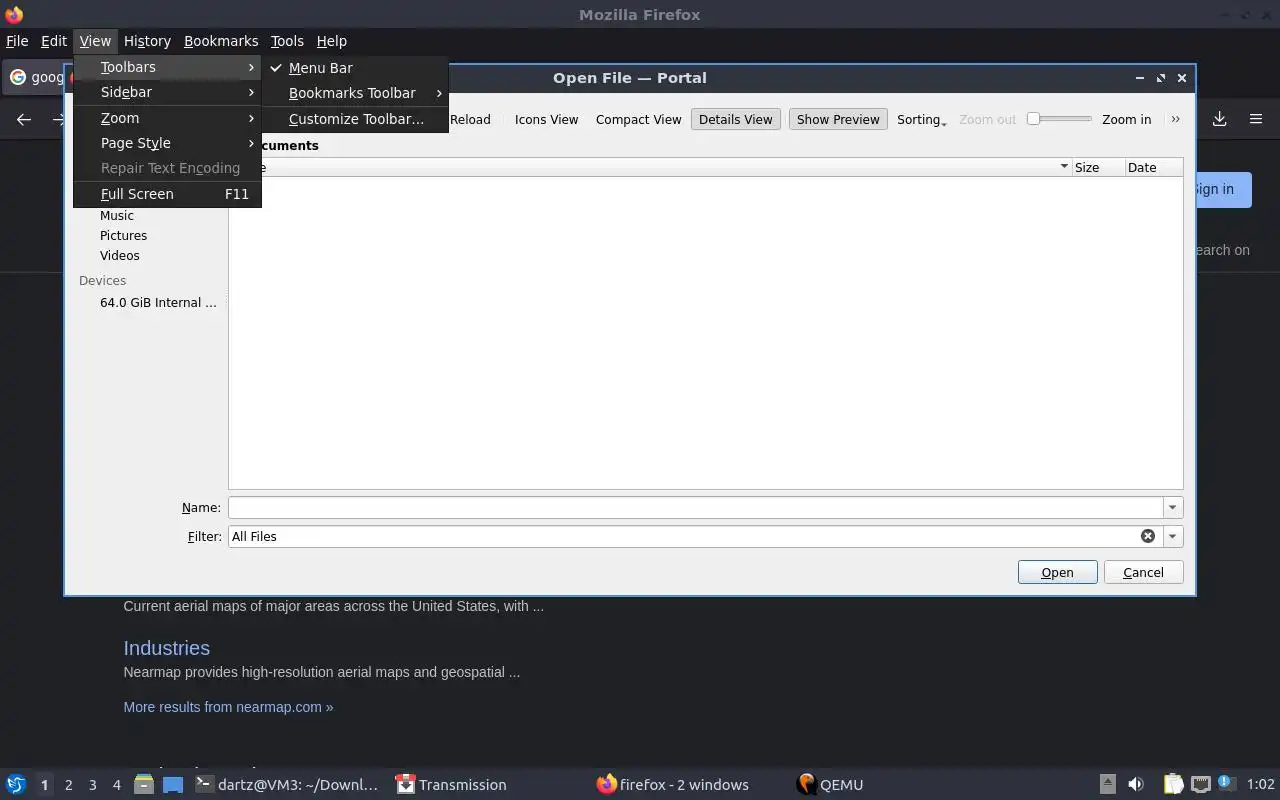Switch to virtual desktop 3 in the pager

[92, 785]
